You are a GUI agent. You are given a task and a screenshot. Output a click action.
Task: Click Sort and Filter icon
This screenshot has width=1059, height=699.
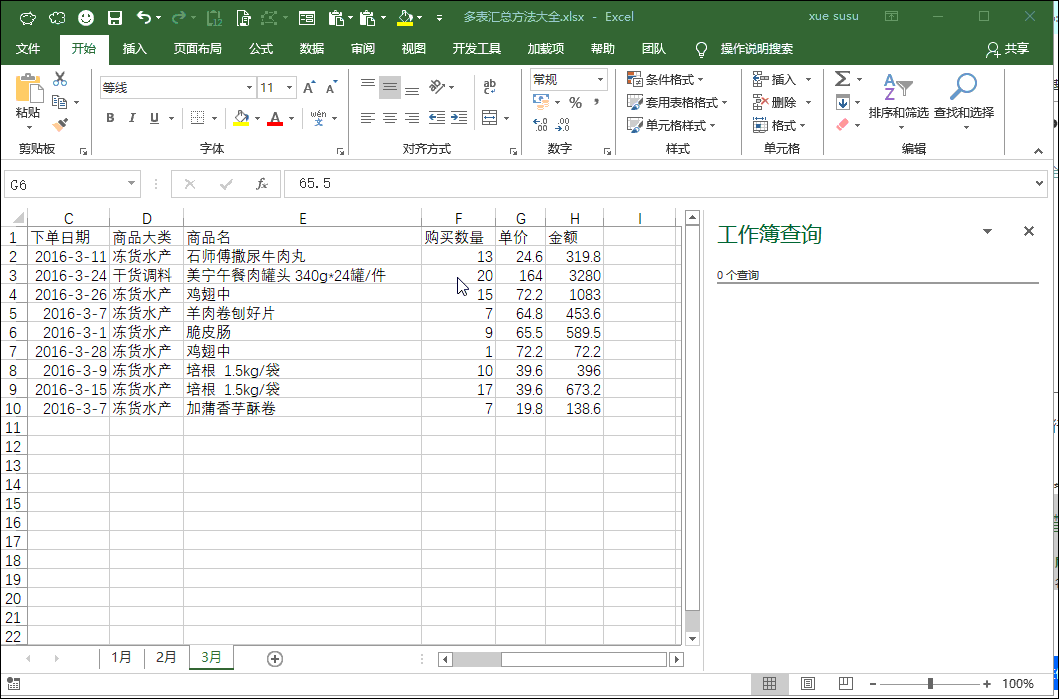pyautogui.click(x=898, y=97)
